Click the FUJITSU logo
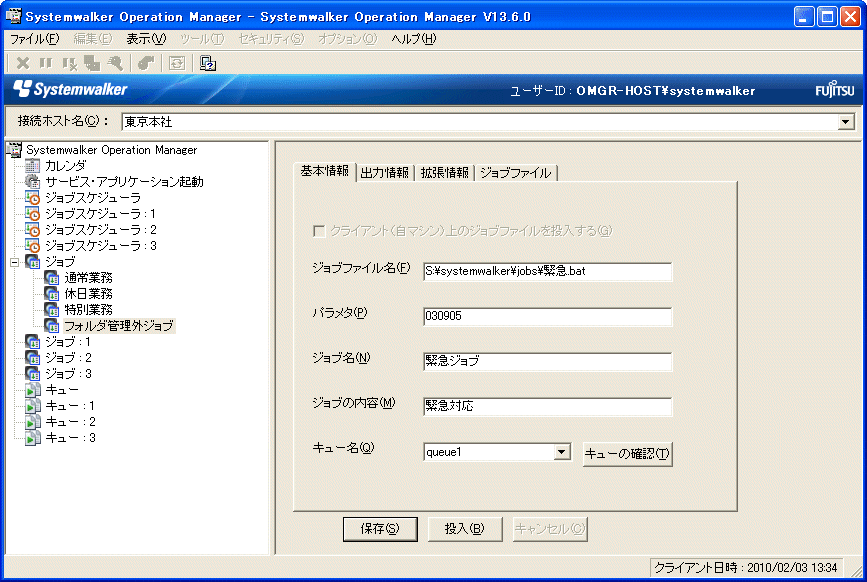This screenshot has width=867, height=582. pos(834,90)
